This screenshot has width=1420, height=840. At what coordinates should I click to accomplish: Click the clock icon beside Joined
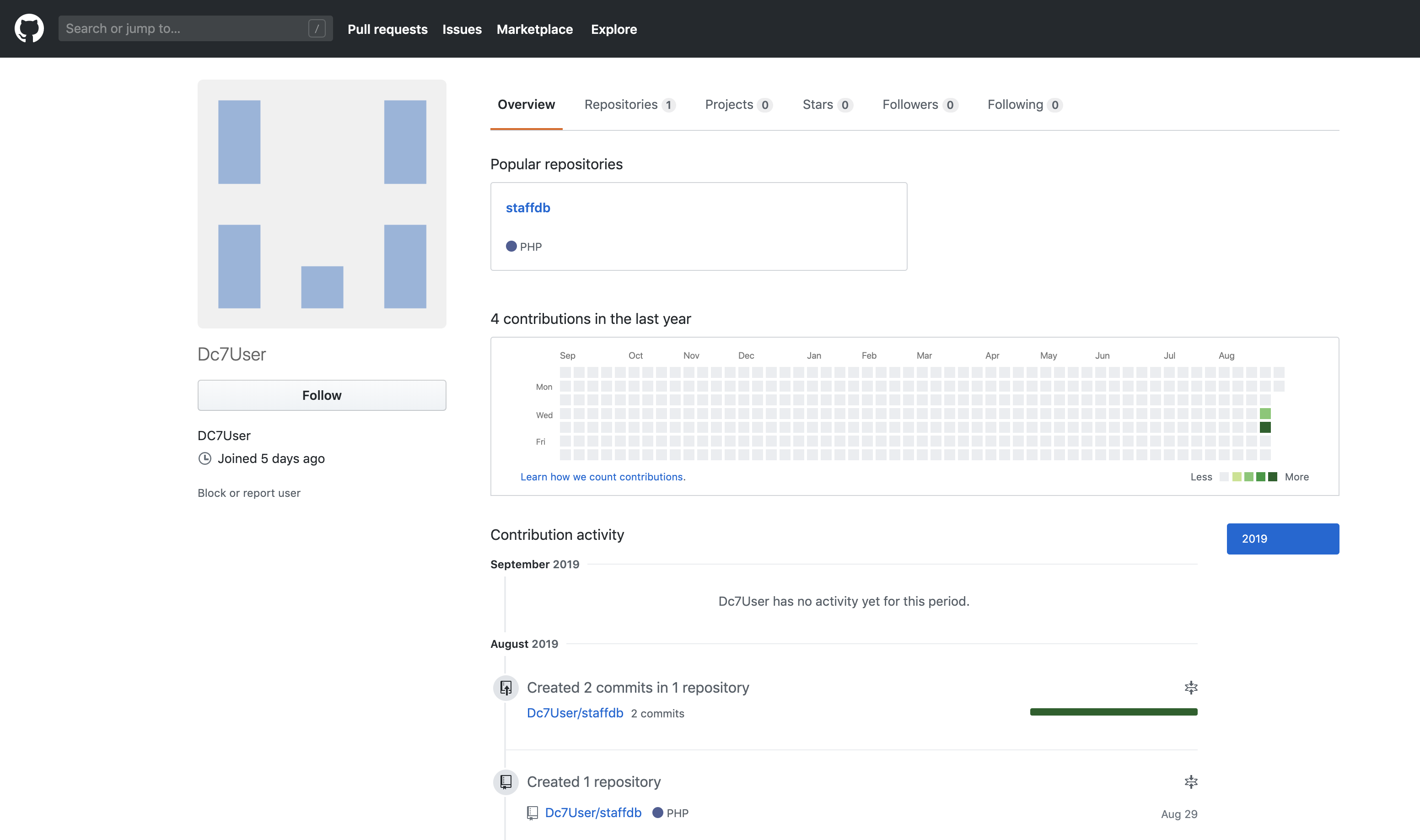pyautogui.click(x=205, y=458)
